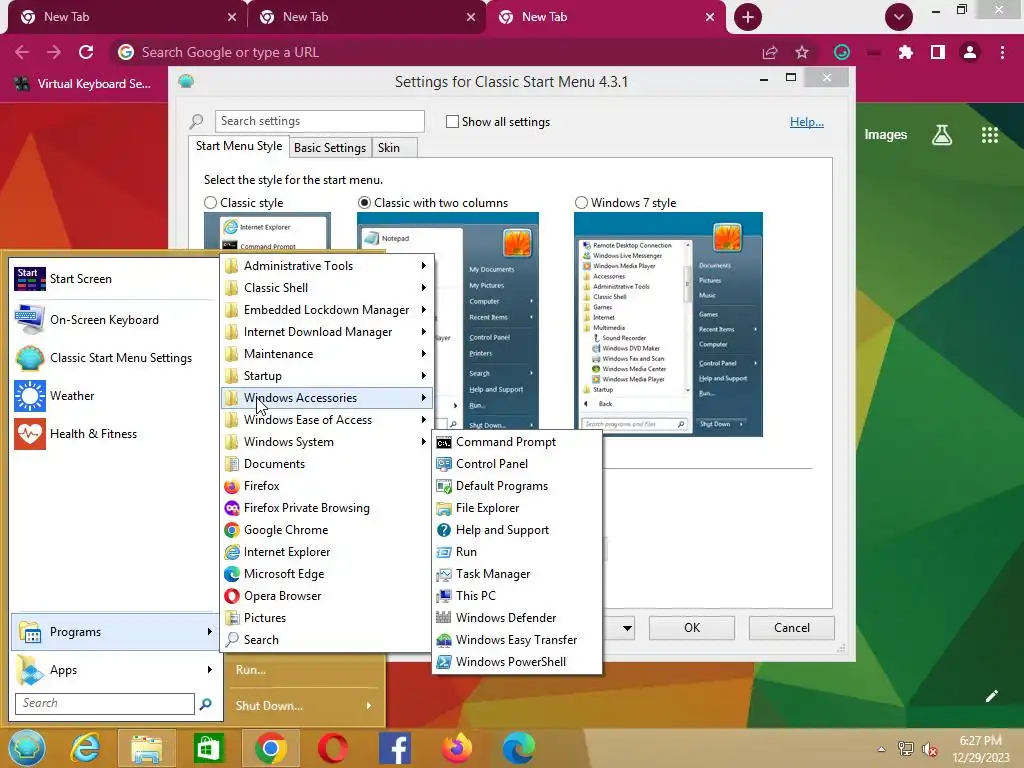Expand Internet Download Manager folder
This screenshot has height=768, width=1024.
pyautogui.click(x=327, y=332)
